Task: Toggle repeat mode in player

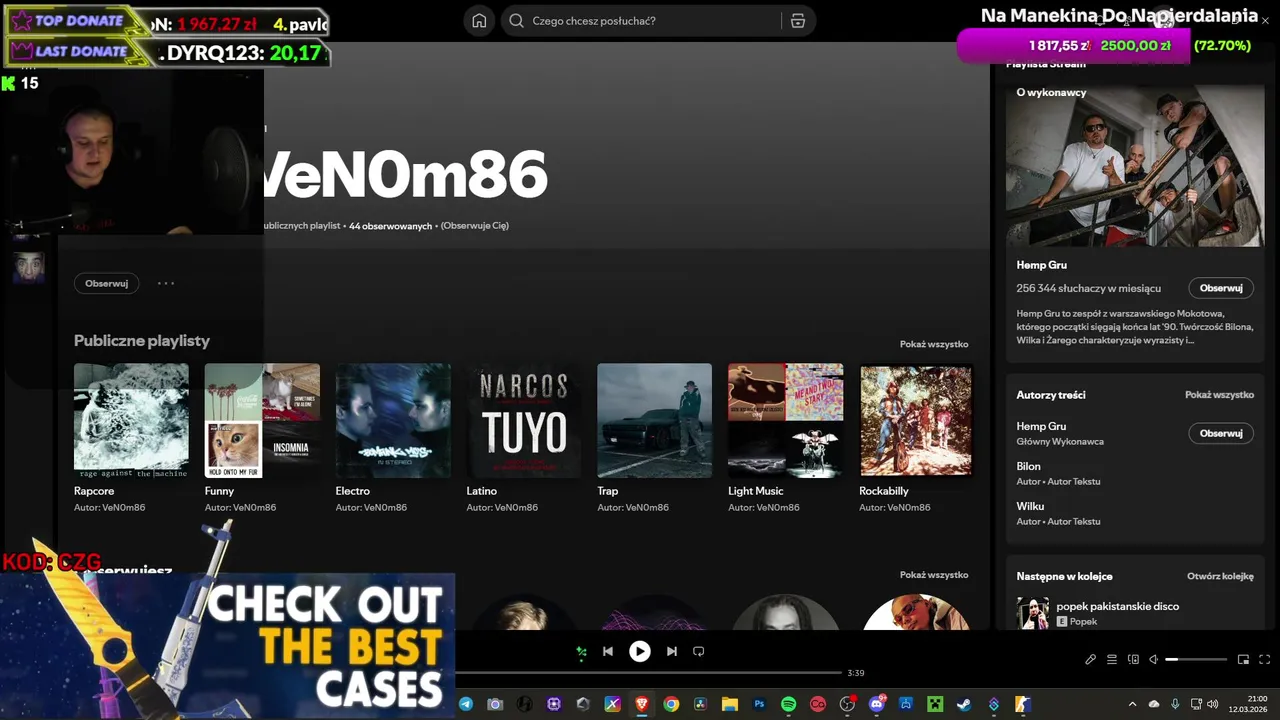Action: point(699,651)
